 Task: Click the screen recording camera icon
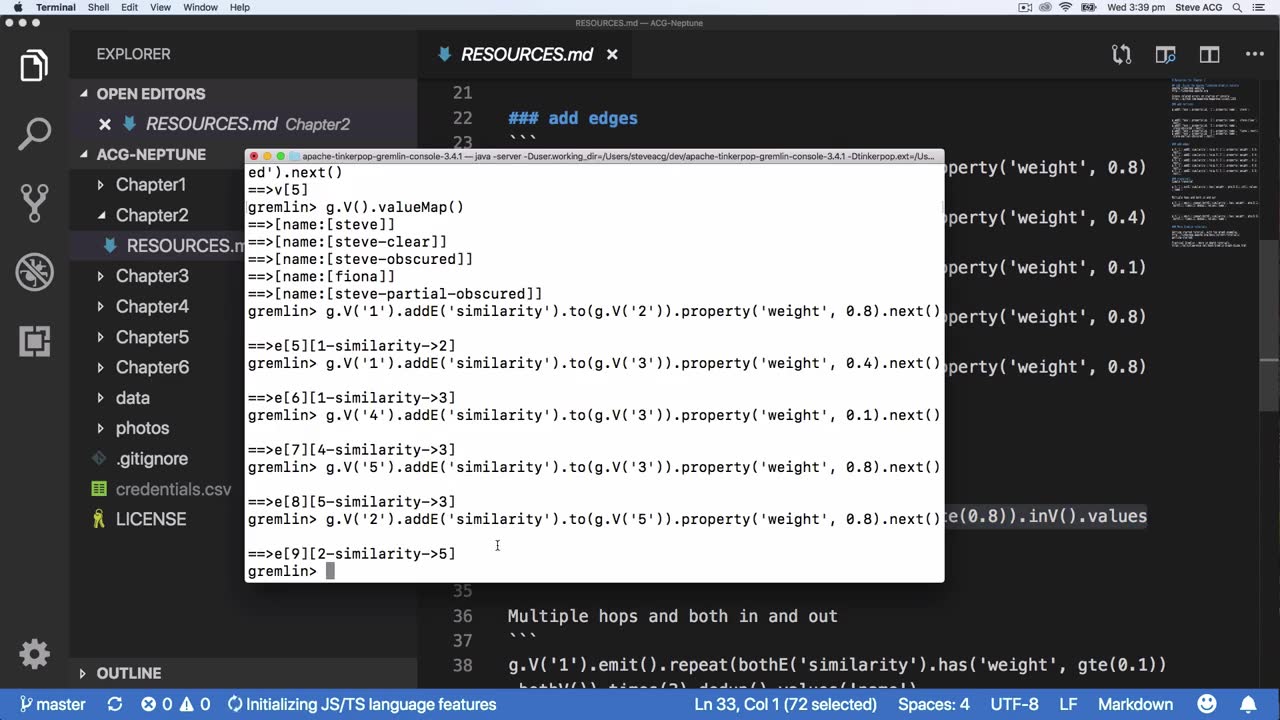(1025, 7)
